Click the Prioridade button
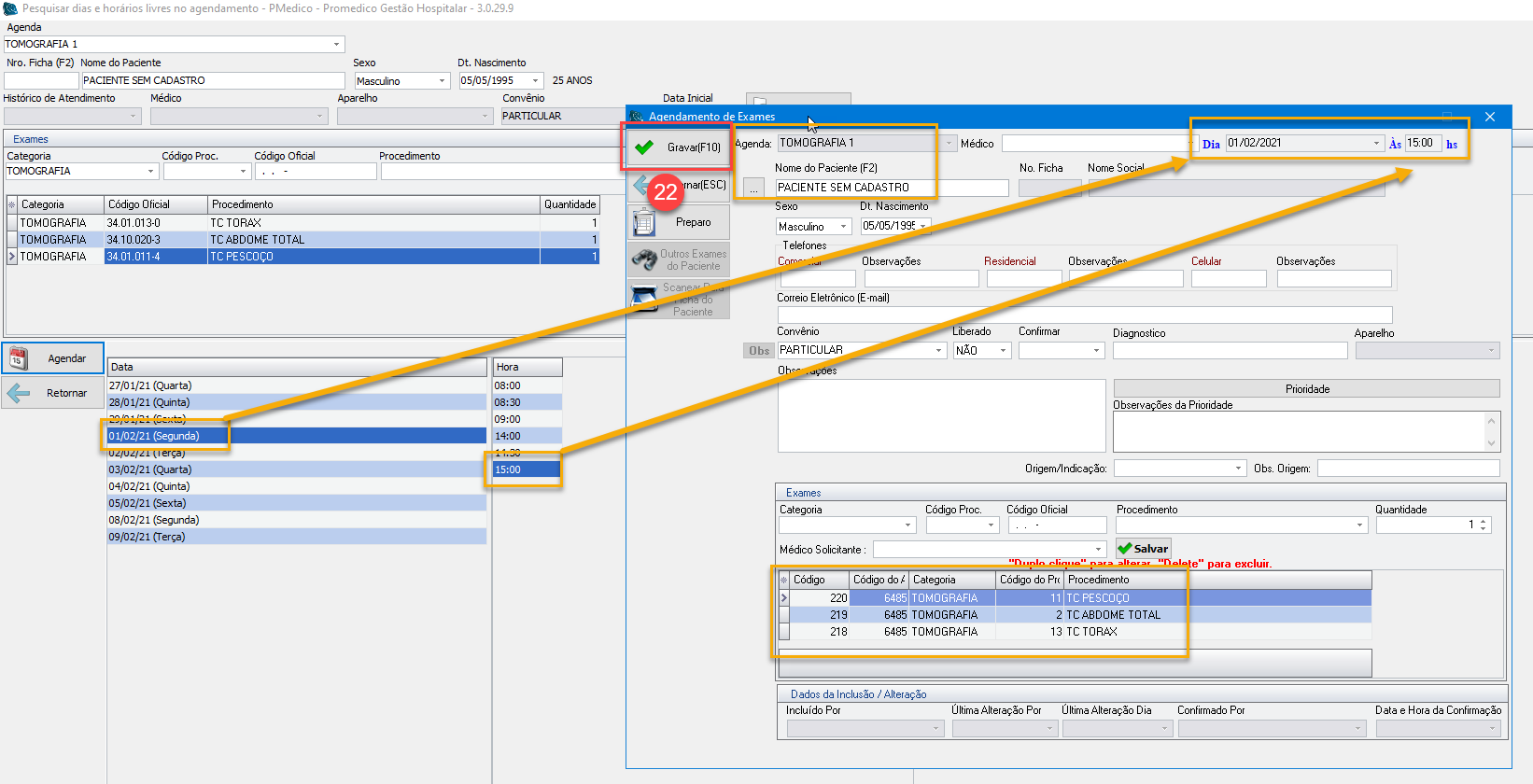Viewport: 1533px width, 784px height. [x=1307, y=388]
